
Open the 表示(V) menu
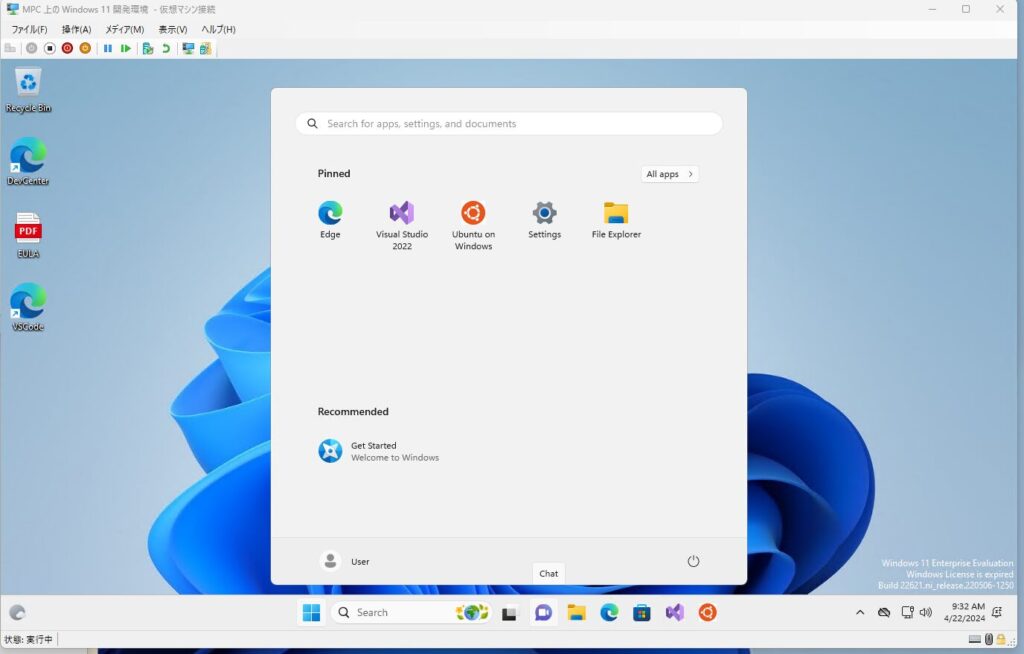point(173,29)
